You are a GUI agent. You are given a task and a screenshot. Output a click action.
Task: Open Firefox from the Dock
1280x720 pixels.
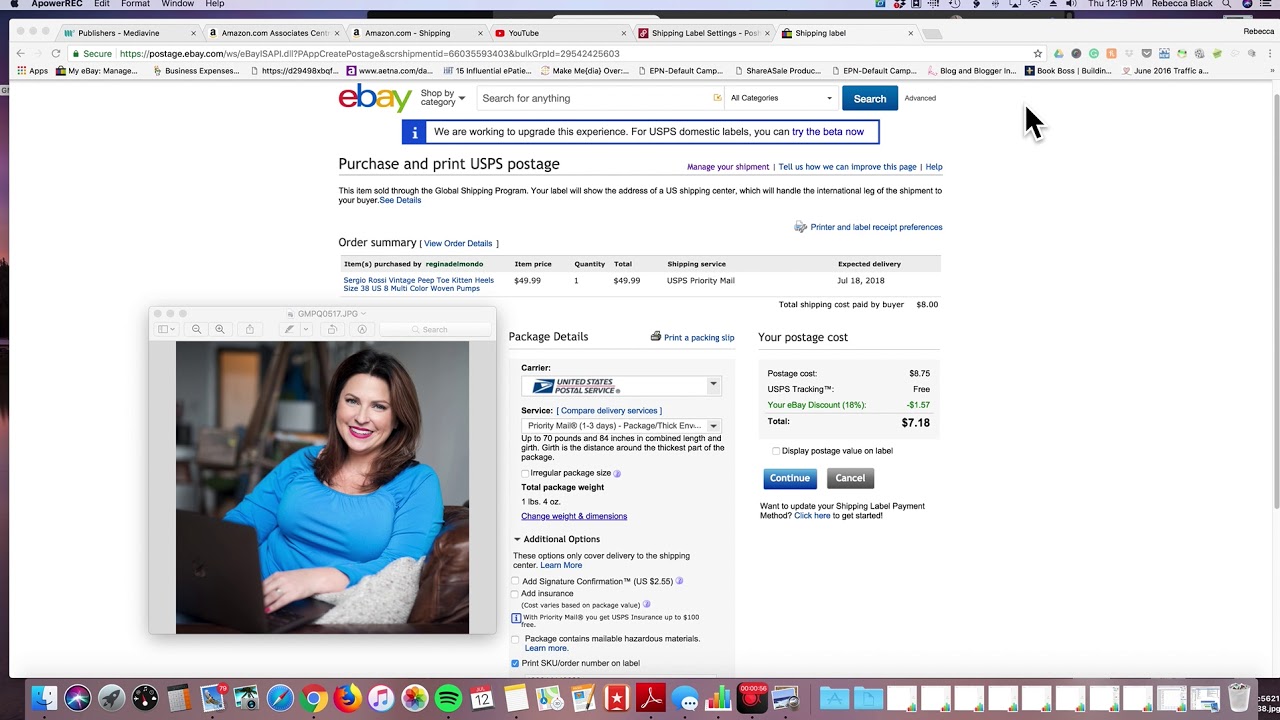pyautogui.click(x=348, y=698)
